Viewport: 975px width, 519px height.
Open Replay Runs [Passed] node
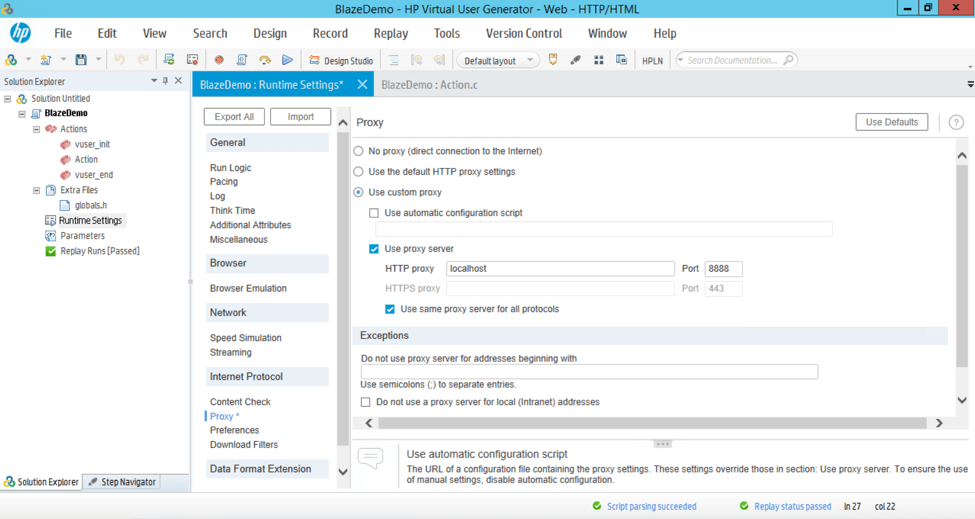click(x=99, y=251)
